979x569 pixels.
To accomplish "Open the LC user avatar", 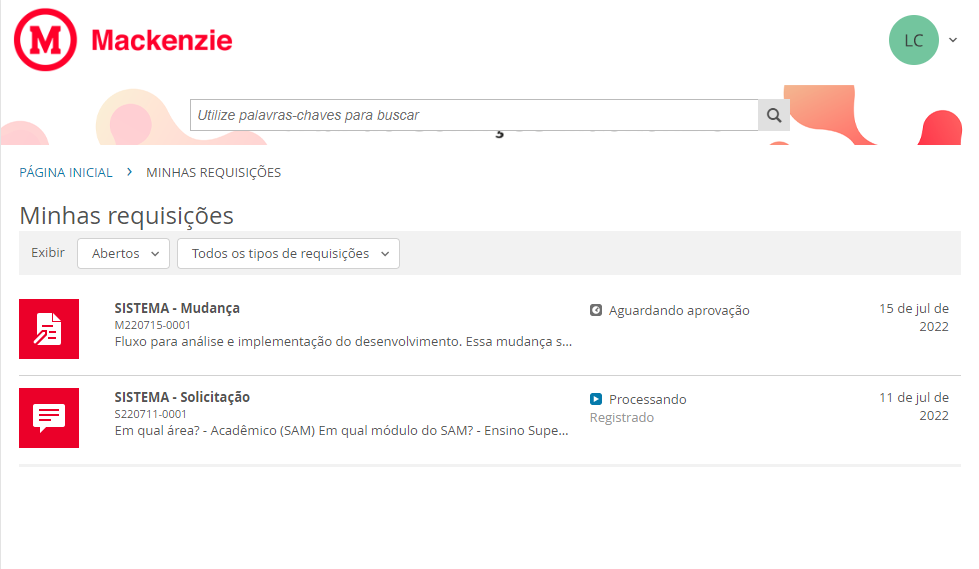I will [913, 40].
